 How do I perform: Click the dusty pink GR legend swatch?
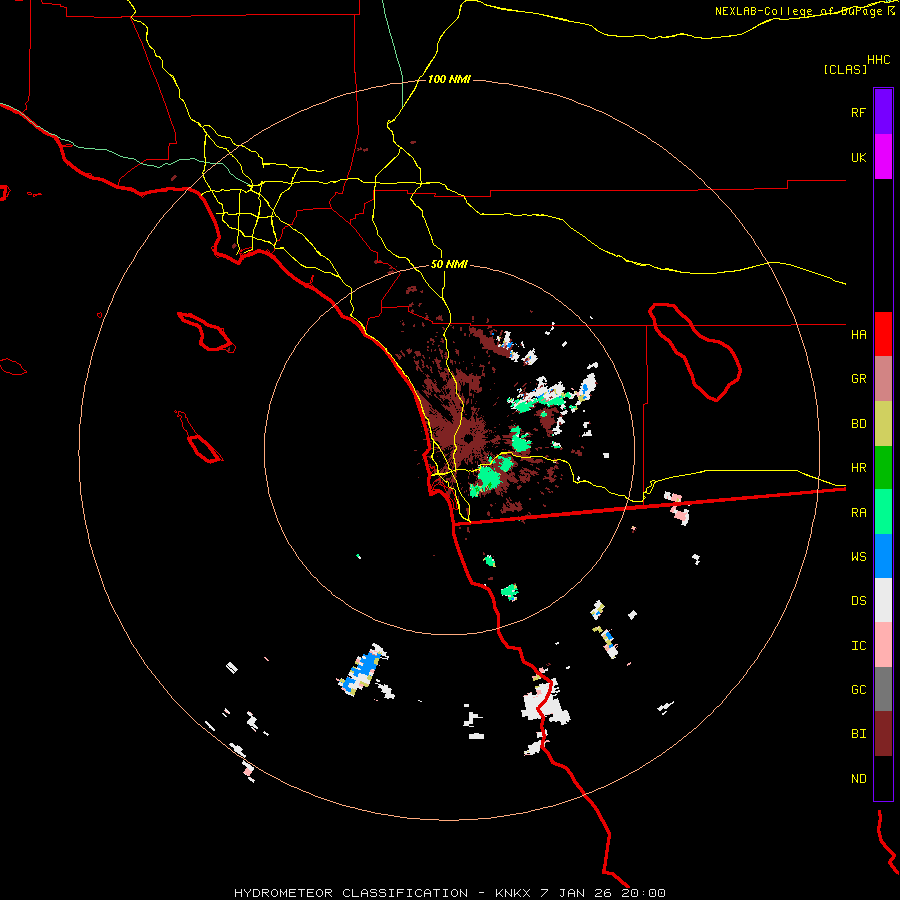[x=883, y=379]
